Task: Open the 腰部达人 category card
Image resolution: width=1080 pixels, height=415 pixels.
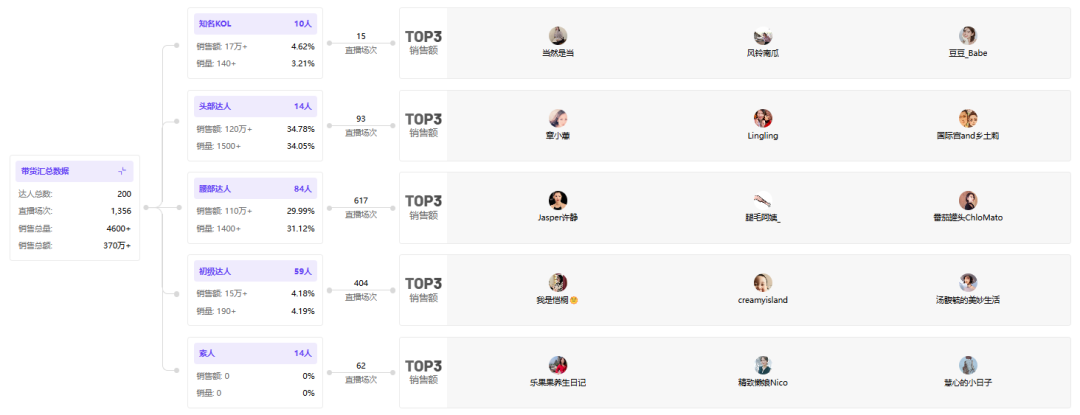Action: pyautogui.click(x=256, y=208)
